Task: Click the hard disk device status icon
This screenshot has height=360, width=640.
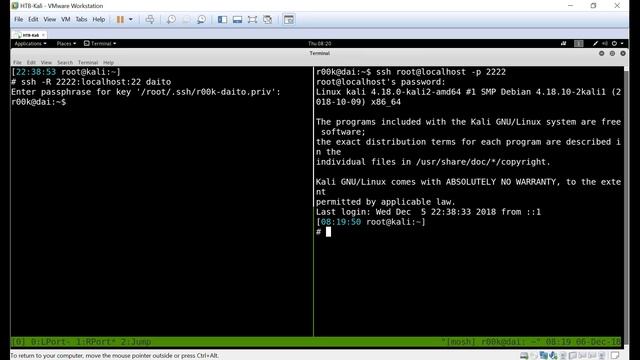Action: pyautogui.click(x=524, y=356)
